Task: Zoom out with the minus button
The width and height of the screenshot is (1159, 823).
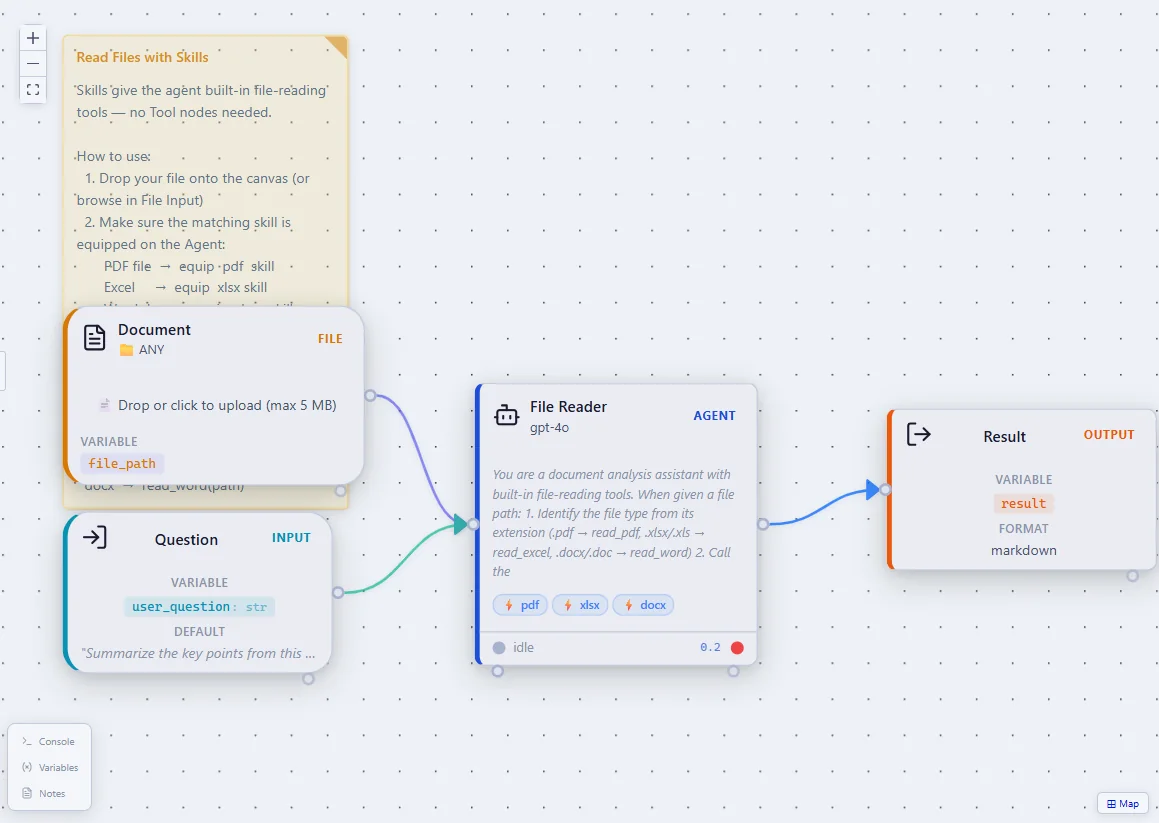Action: coord(33,64)
